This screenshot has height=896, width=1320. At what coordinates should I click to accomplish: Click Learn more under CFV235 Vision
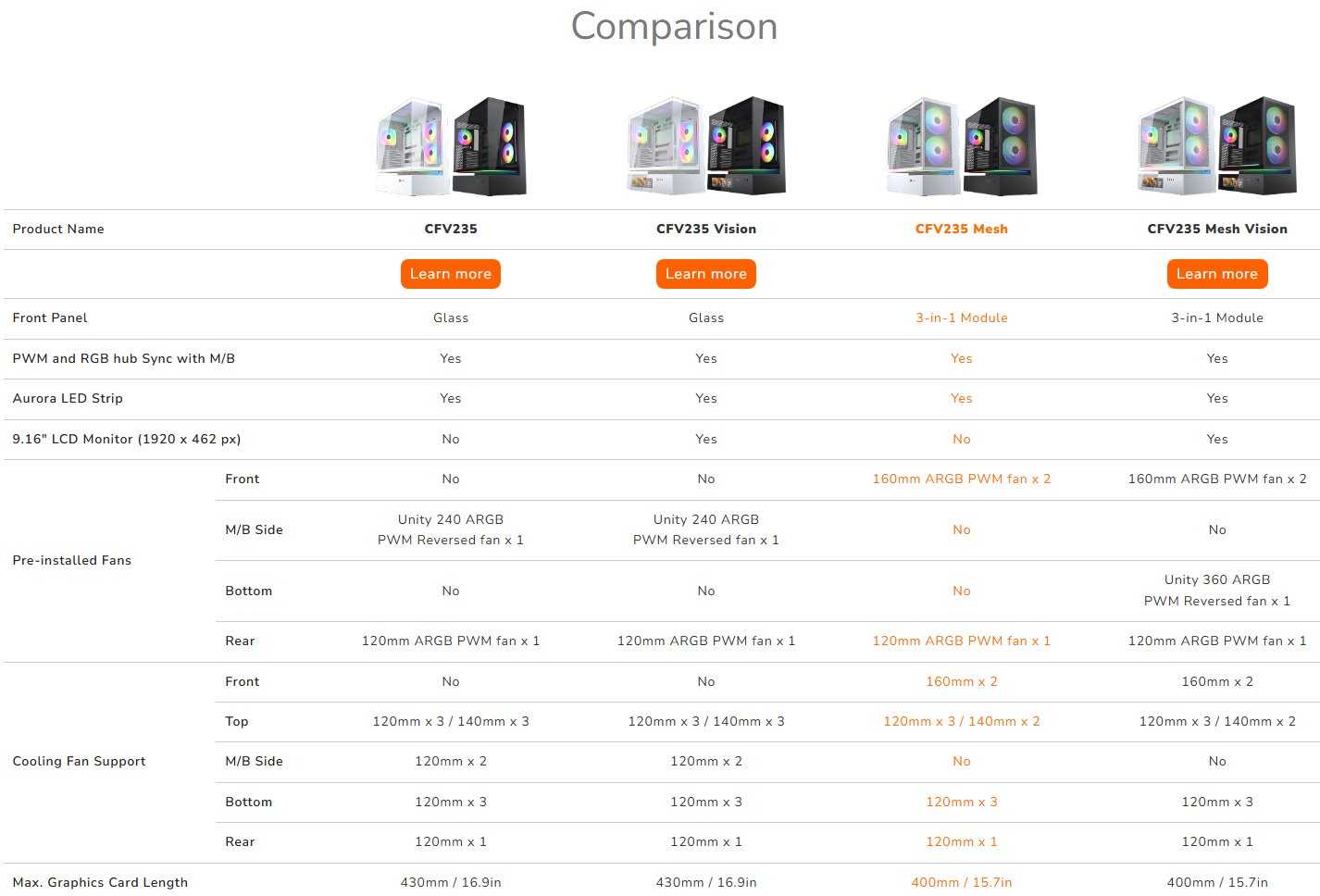(706, 273)
